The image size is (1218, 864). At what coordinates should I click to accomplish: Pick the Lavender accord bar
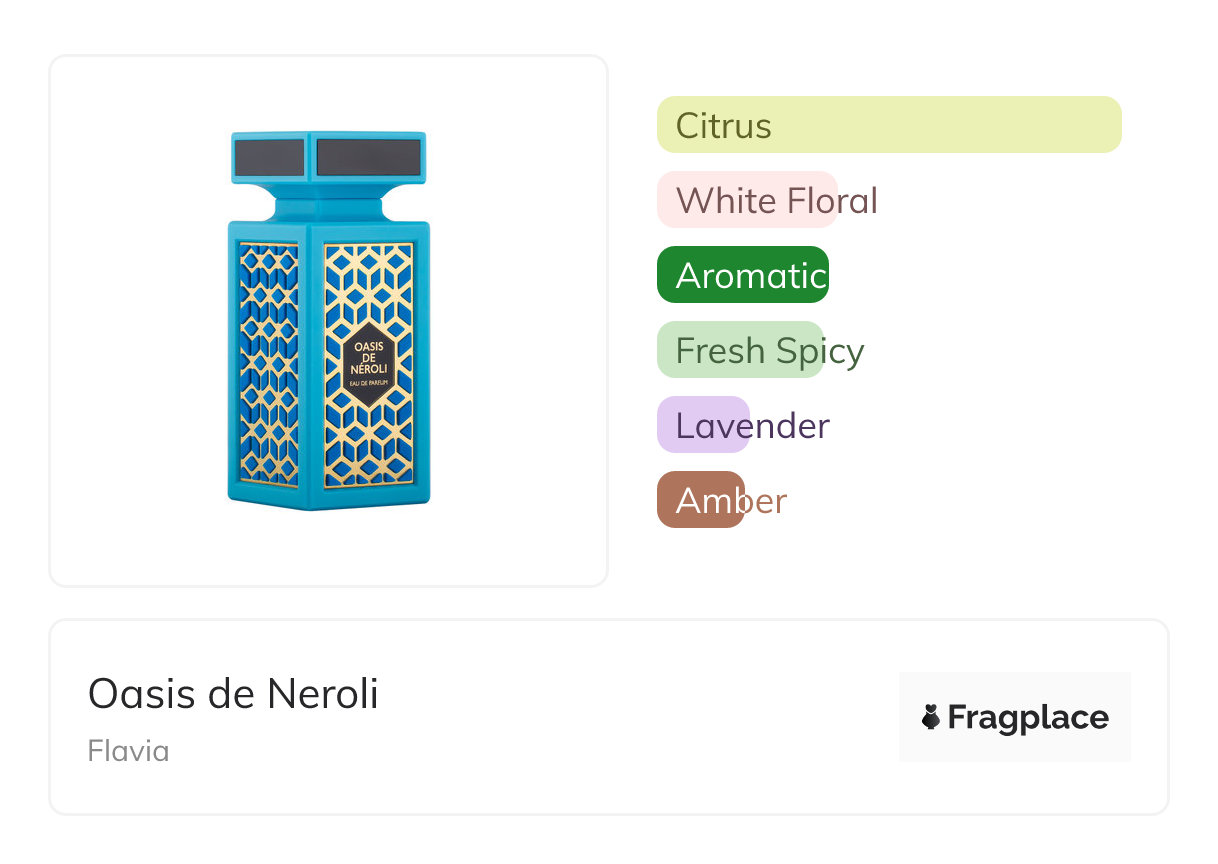pyautogui.click(x=703, y=425)
